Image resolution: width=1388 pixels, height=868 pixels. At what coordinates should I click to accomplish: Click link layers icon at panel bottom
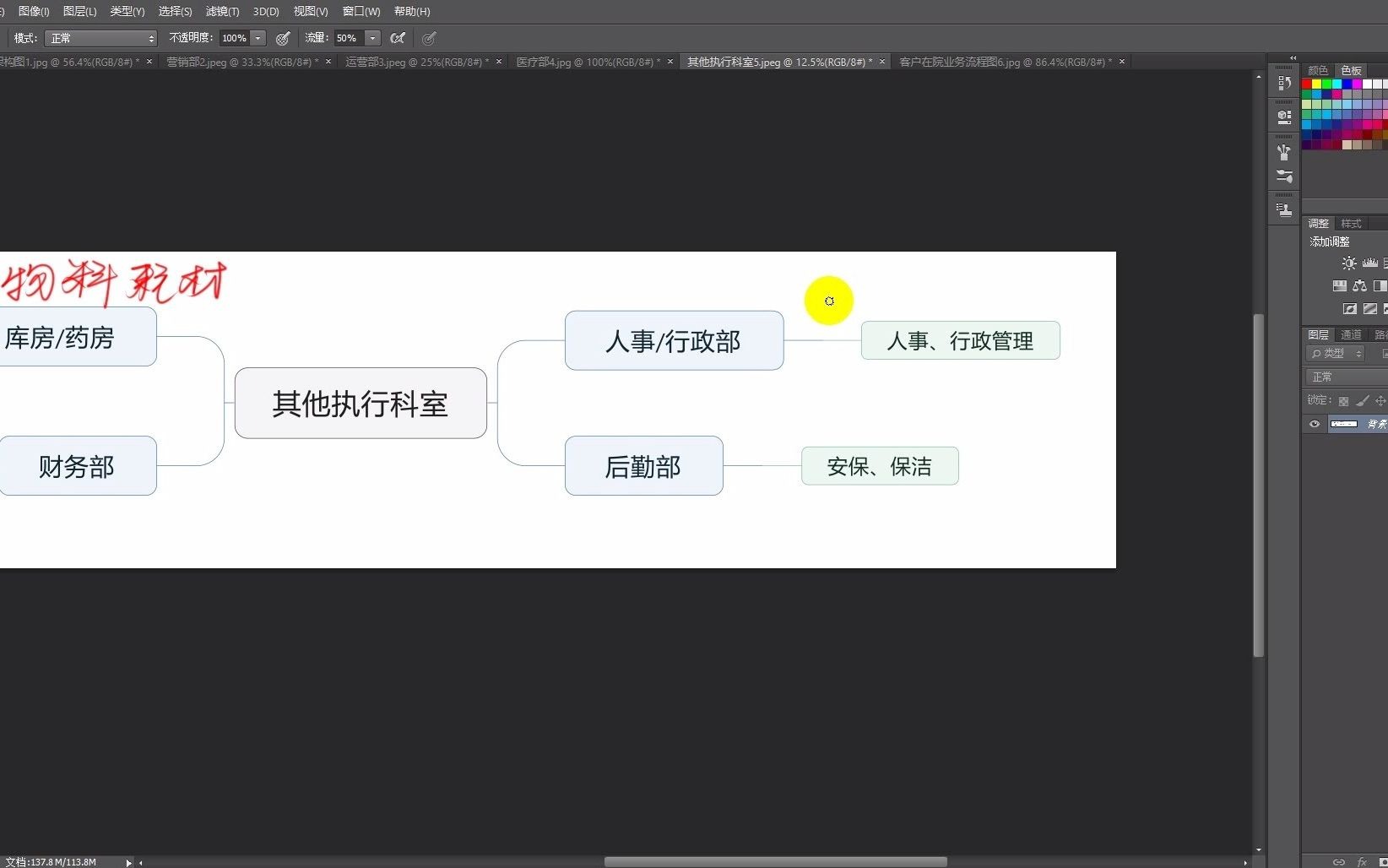pyautogui.click(x=1338, y=862)
